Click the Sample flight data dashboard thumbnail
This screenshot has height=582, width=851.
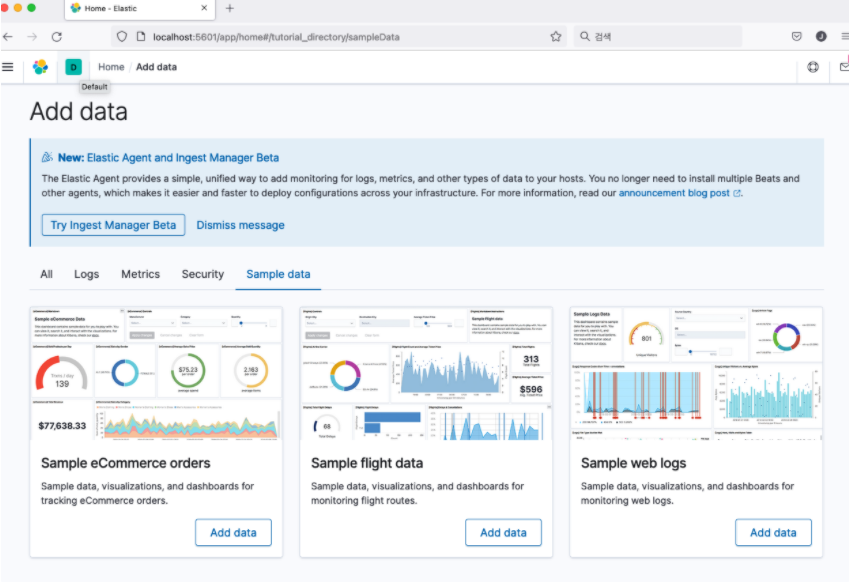point(426,374)
